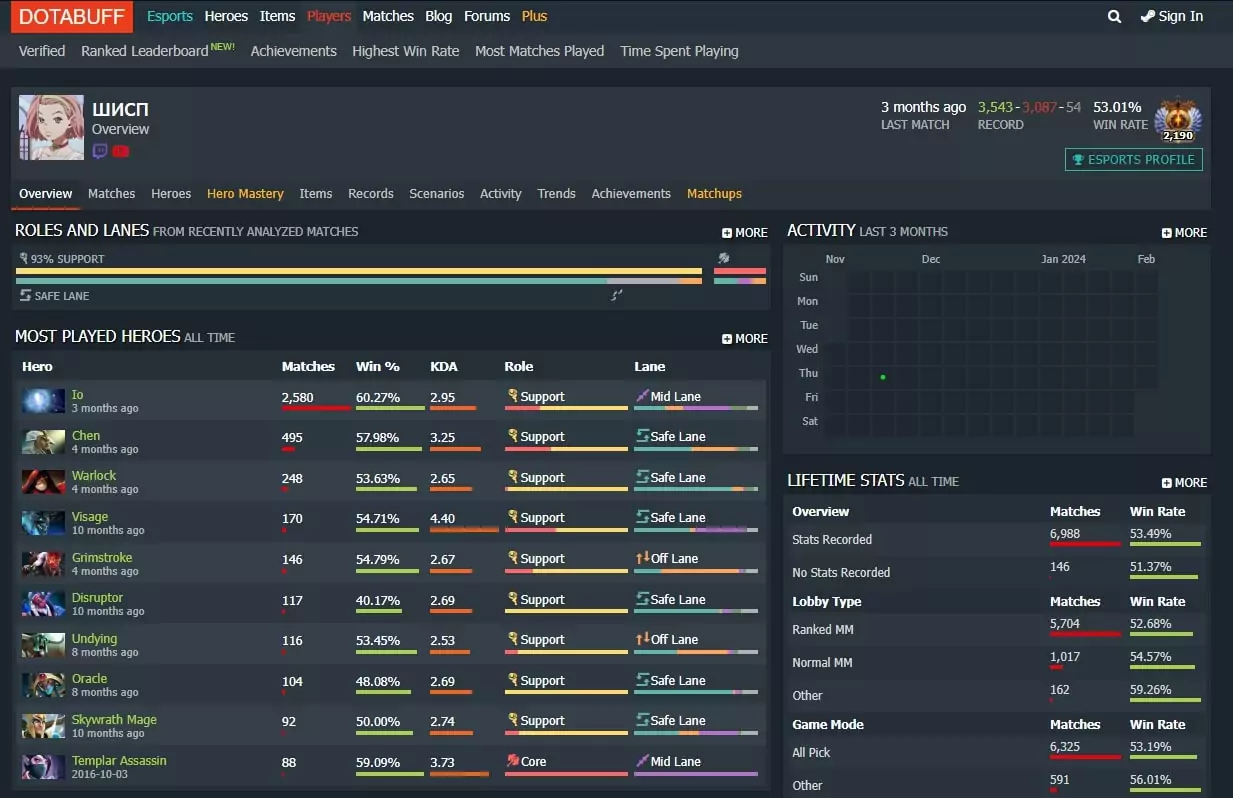The height and width of the screenshot is (798, 1233).
Task: Click the red matches bar under Io's 2,580
Action: coord(316,408)
